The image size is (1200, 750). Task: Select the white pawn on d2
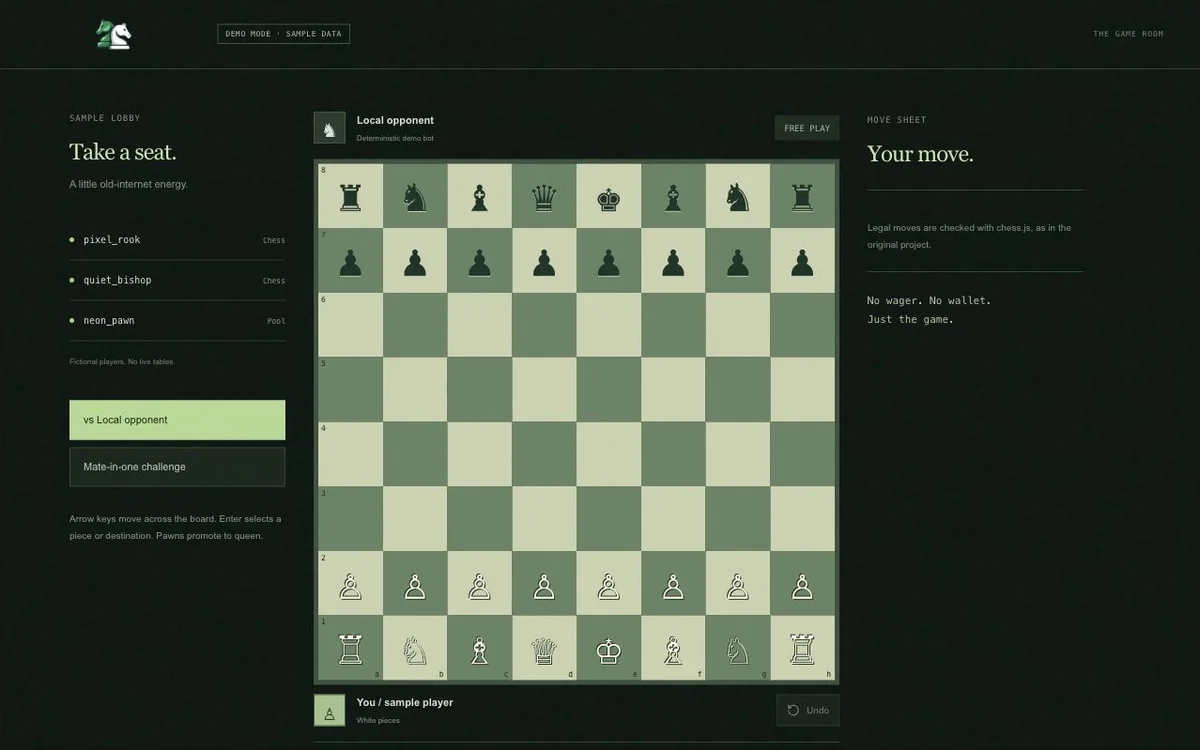click(544, 584)
